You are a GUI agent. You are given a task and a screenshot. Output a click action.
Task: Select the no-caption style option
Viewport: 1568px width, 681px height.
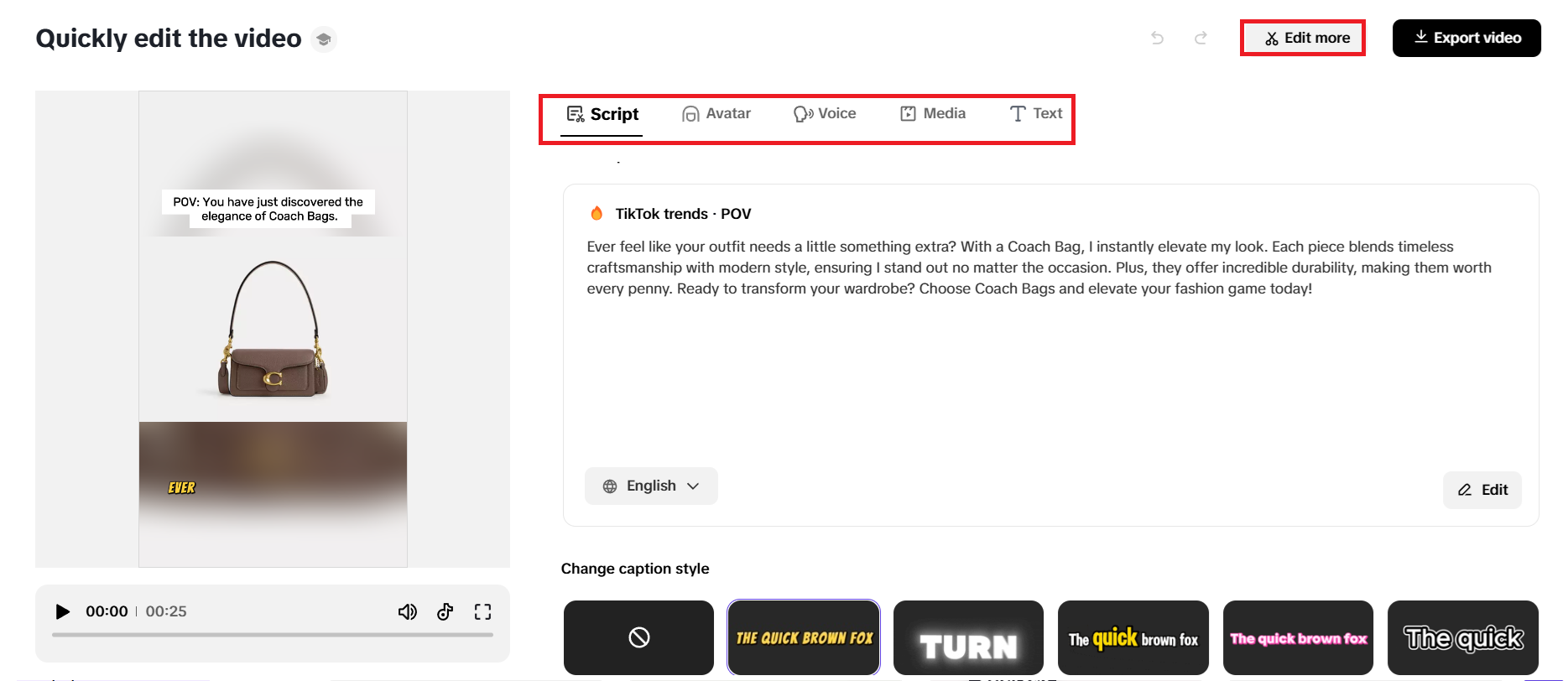tap(638, 637)
